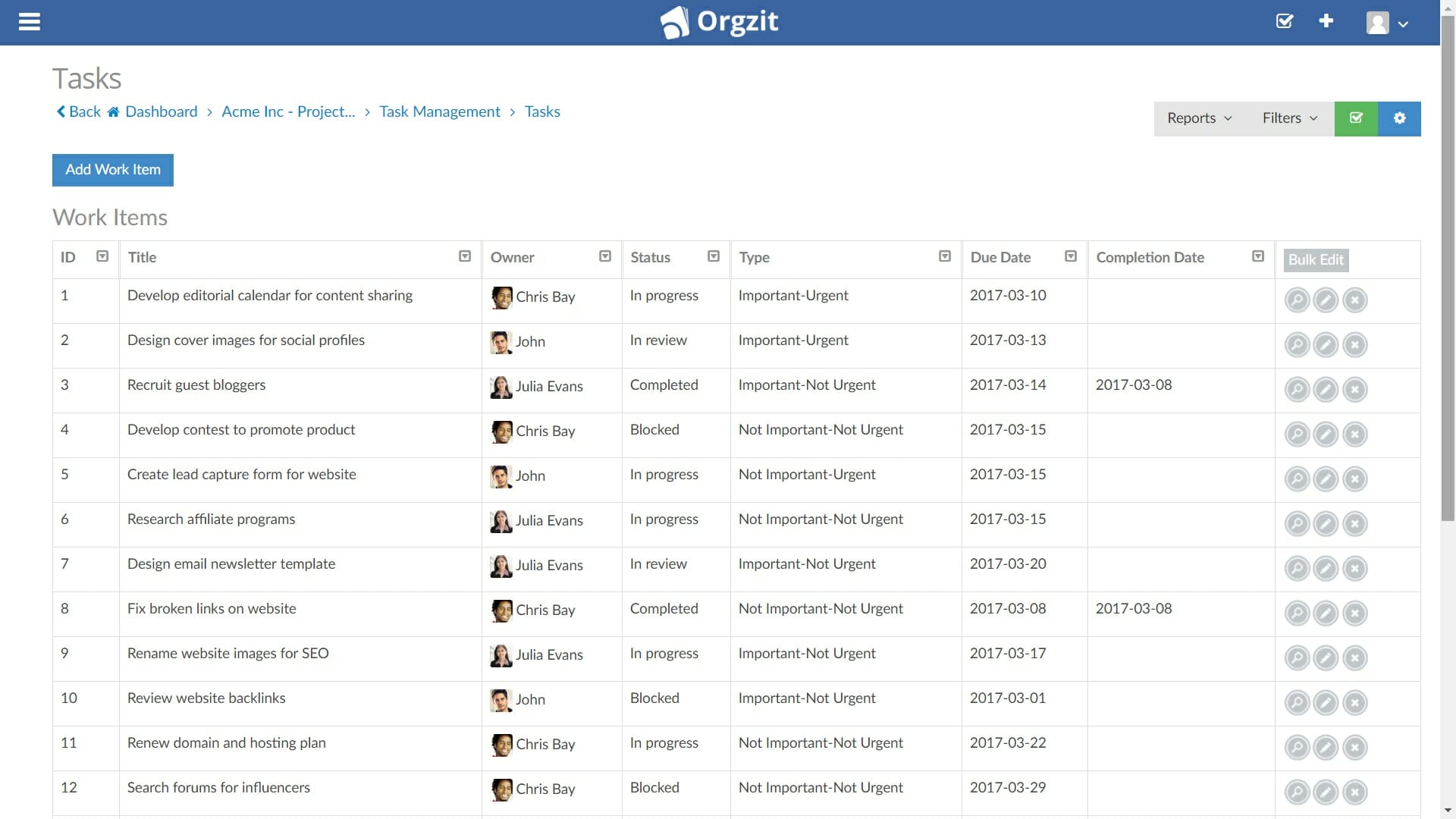
Task: Open the user profile dropdown
Action: pos(1386,22)
